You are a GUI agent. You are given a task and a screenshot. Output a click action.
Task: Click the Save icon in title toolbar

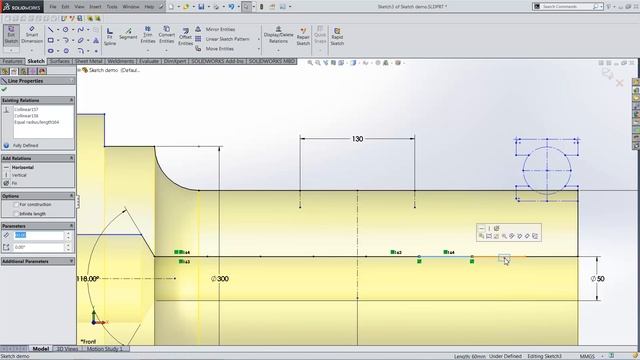(201, 7)
